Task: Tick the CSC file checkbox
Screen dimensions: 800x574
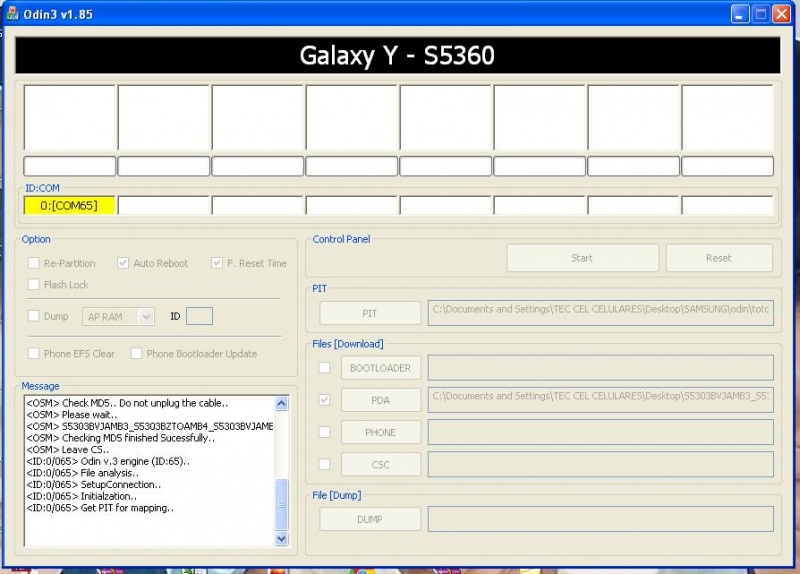Action: coord(324,464)
